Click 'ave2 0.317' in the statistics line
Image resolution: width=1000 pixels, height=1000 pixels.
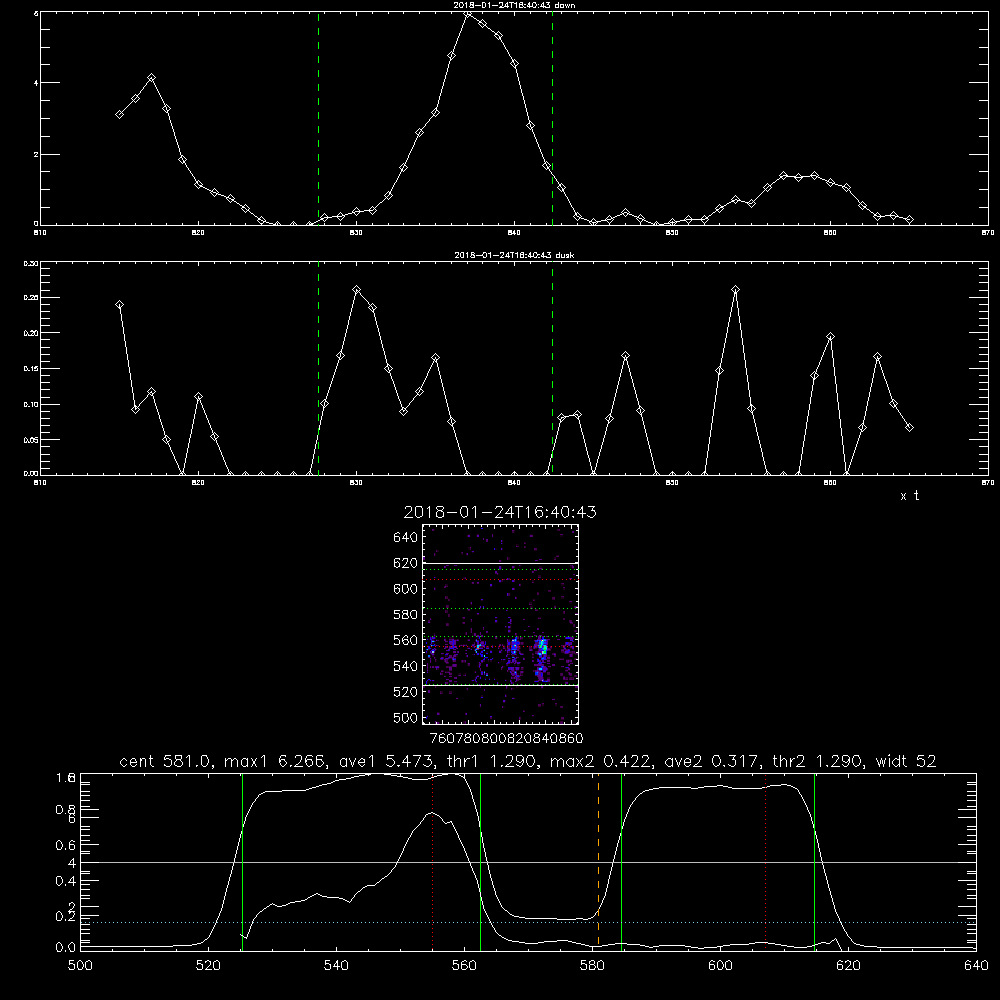pos(713,761)
